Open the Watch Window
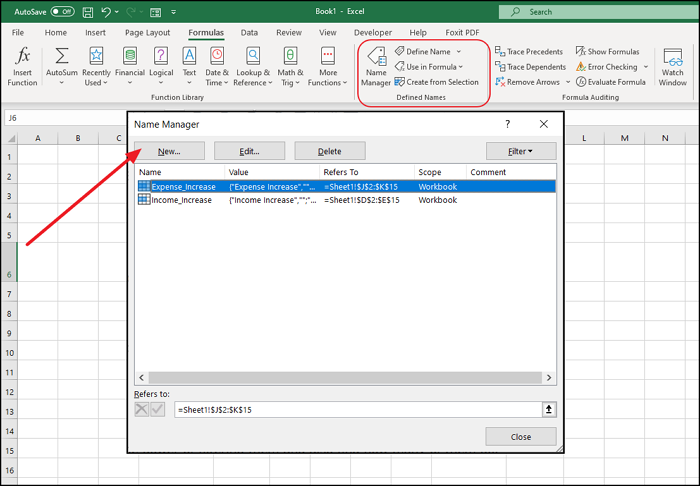This screenshot has height=486, width=700. click(x=673, y=67)
